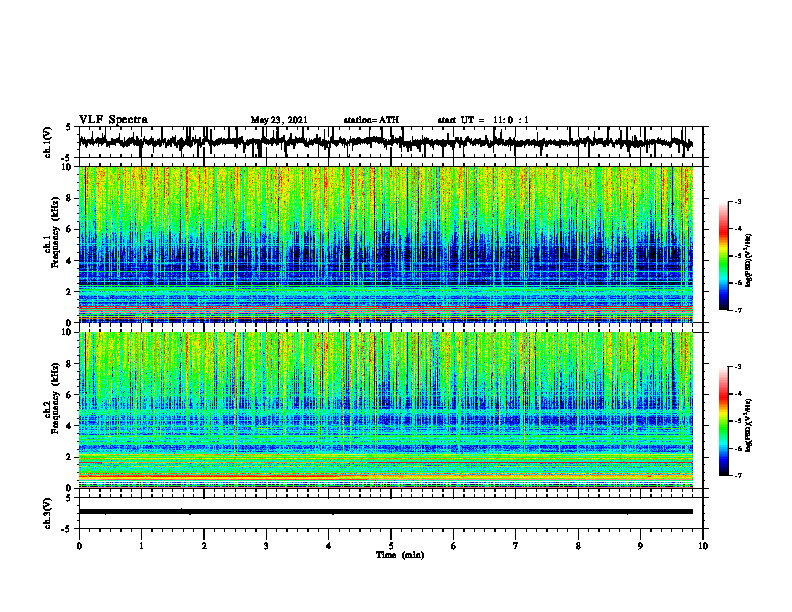Click the "ch.3(V)" axis label
The width and height of the screenshot is (792, 612).
pyautogui.click(x=48, y=513)
